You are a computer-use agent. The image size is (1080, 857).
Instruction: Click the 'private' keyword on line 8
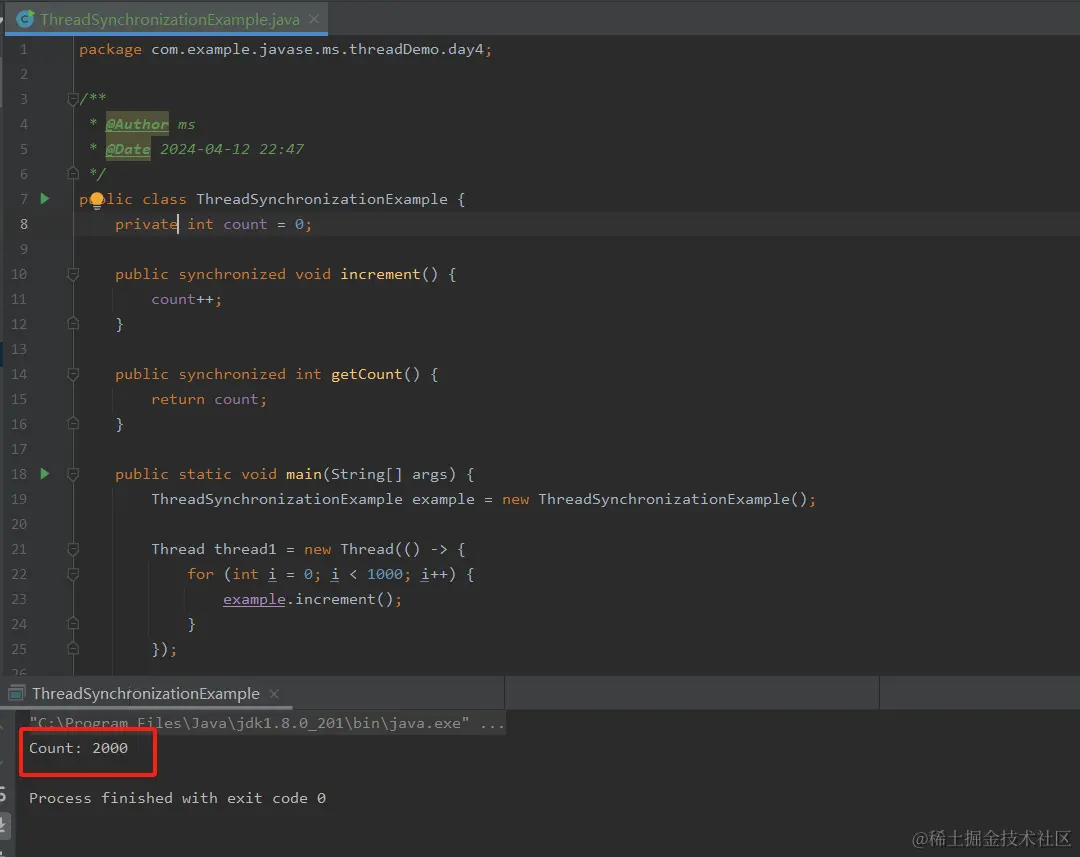pos(146,225)
